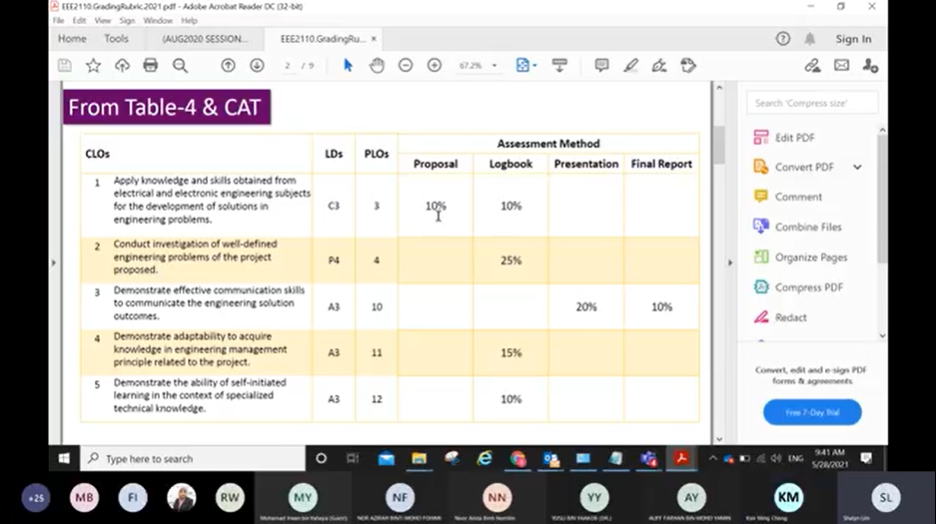Zoom in with the plus circle icon
The image size is (936, 524).
435,65
